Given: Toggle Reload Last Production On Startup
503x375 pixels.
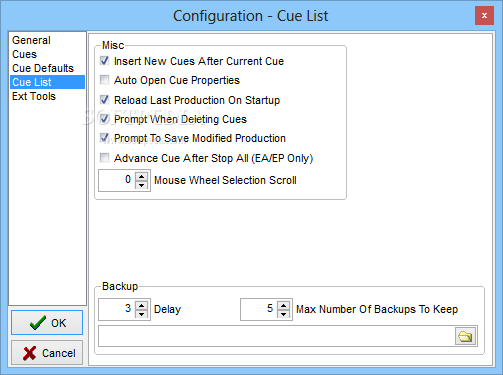Looking at the screenshot, I should (105, 99).
